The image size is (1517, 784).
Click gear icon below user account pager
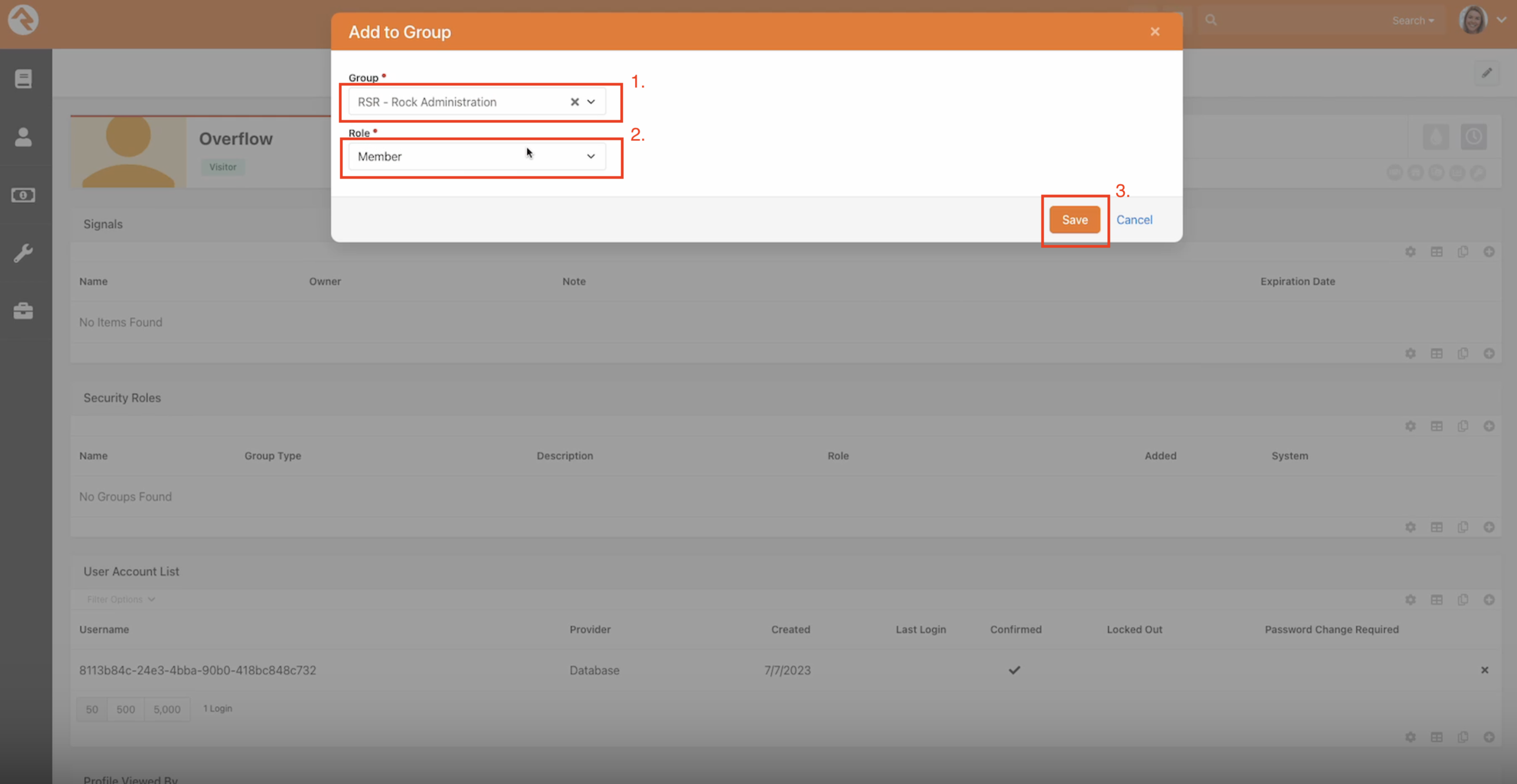pos(1410,737)
